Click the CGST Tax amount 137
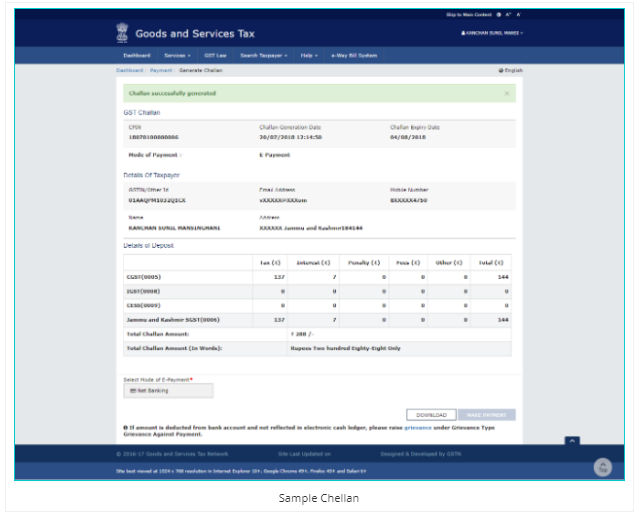Image resolution: width=642 pixels, height=519 pixels. (279, 277)
